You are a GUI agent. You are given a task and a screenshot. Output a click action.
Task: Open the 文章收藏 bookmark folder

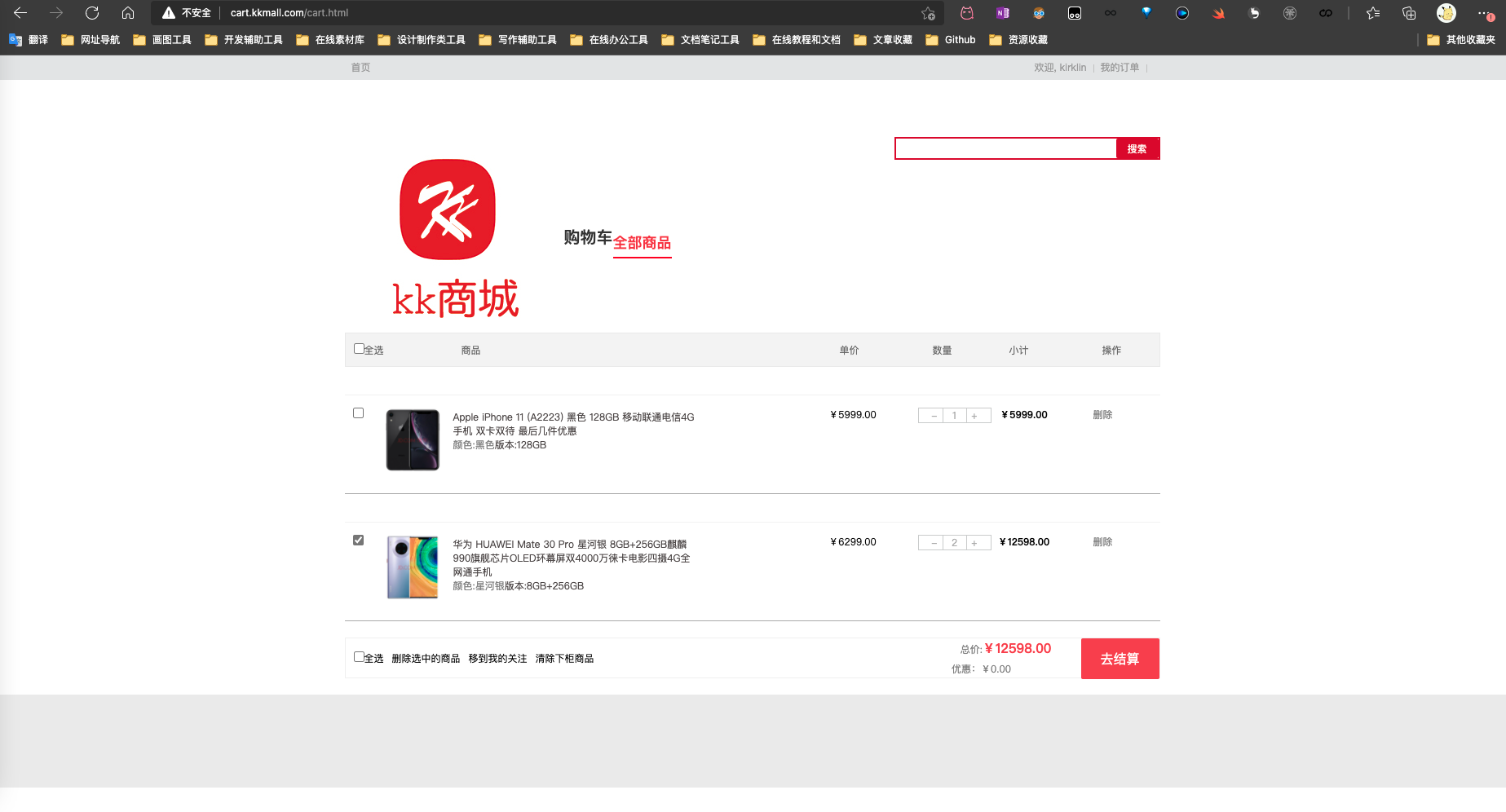[883, 40]
